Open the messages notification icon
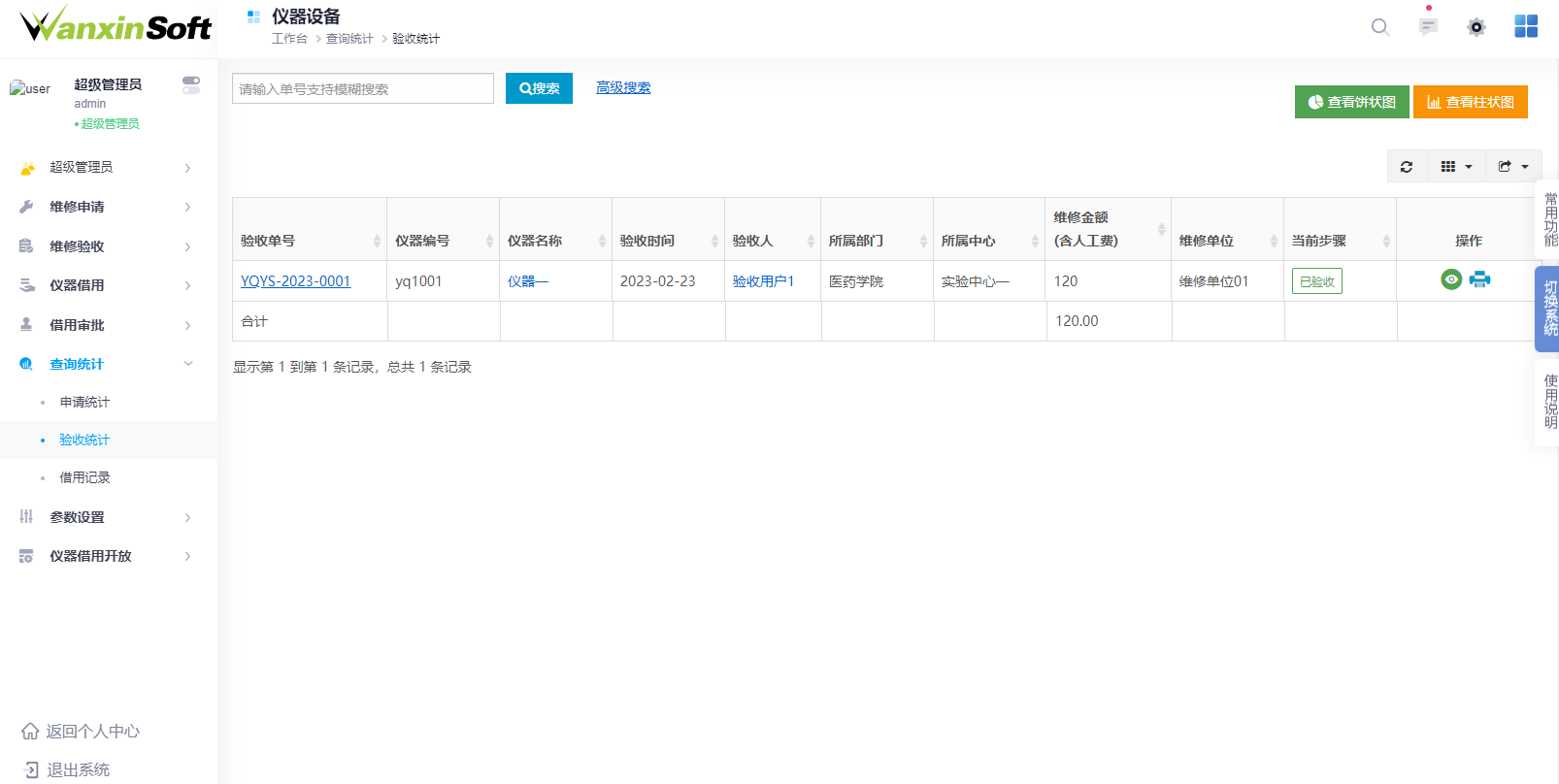 pos(1428,26)
